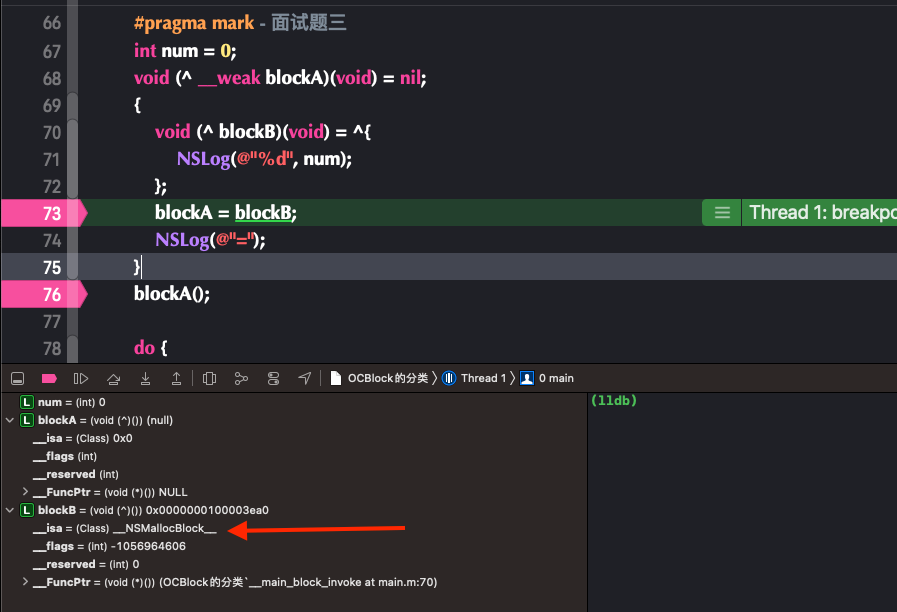Open the Simulate Location tool
897x612 pixels.
(x=305, y=379)
